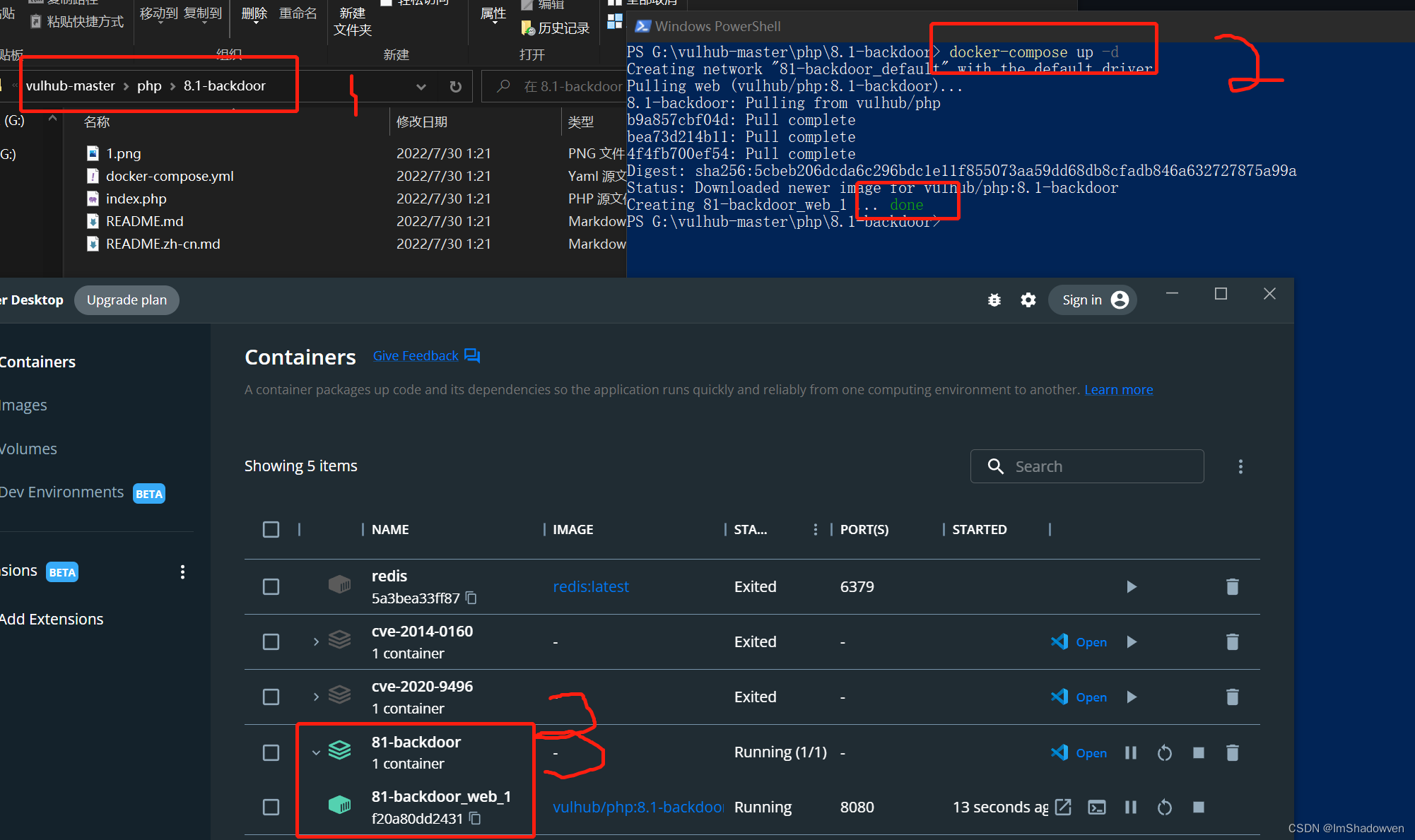Toggle checkbox for redis container row
Viewport: 1415px width, 840px height.
click(x=271, y=587)
